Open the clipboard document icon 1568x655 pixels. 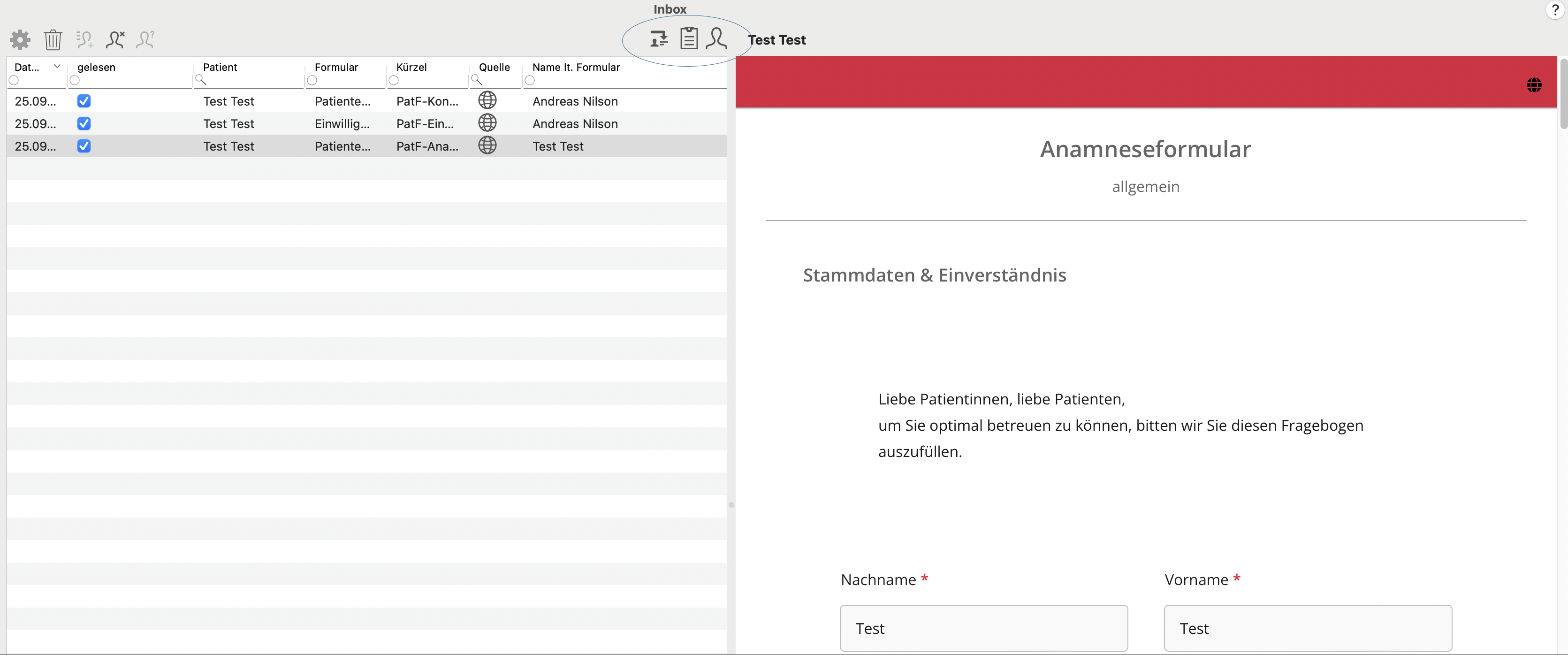pyautogui.click(x=688, y=38)
